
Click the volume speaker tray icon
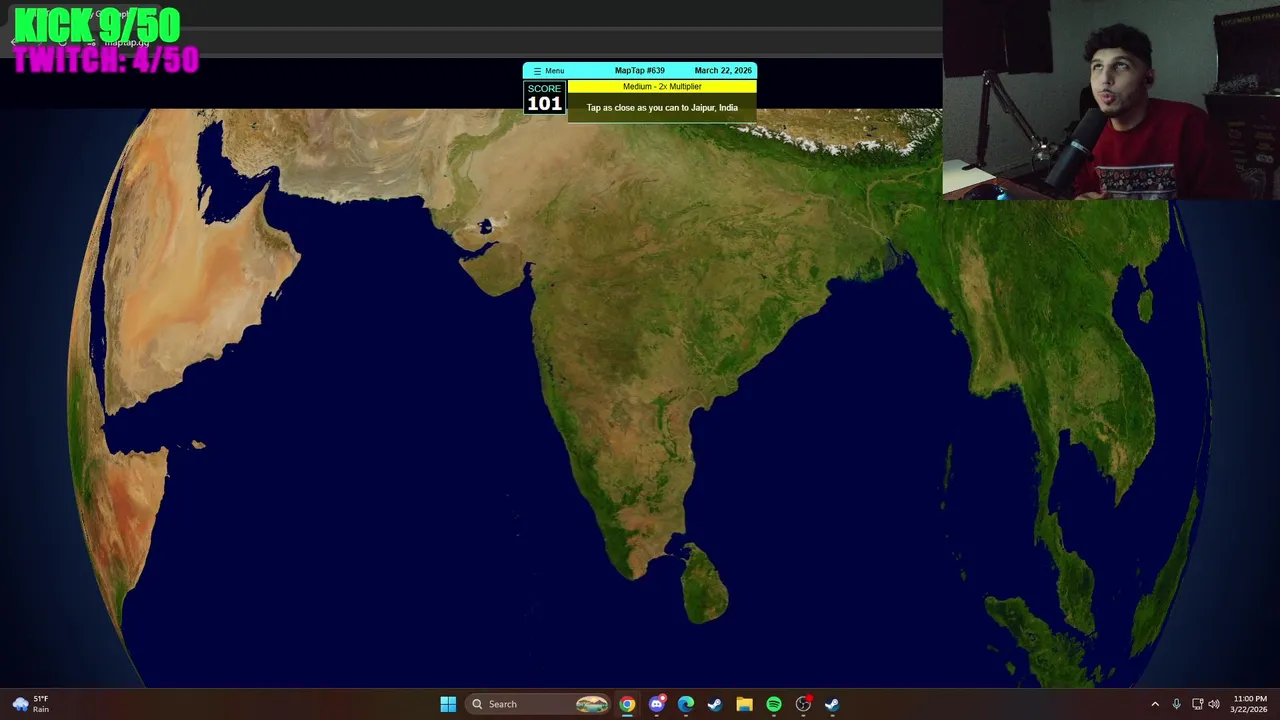pyautogui.click(x=1214, y=704)
